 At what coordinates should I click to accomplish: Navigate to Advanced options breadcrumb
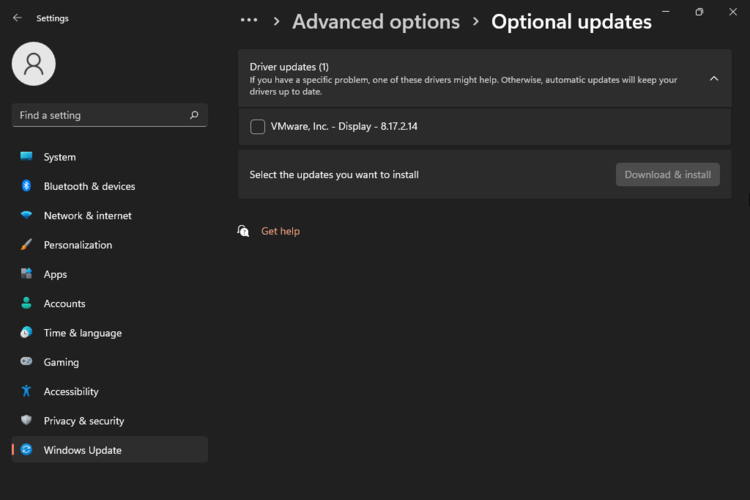[375, 21]
